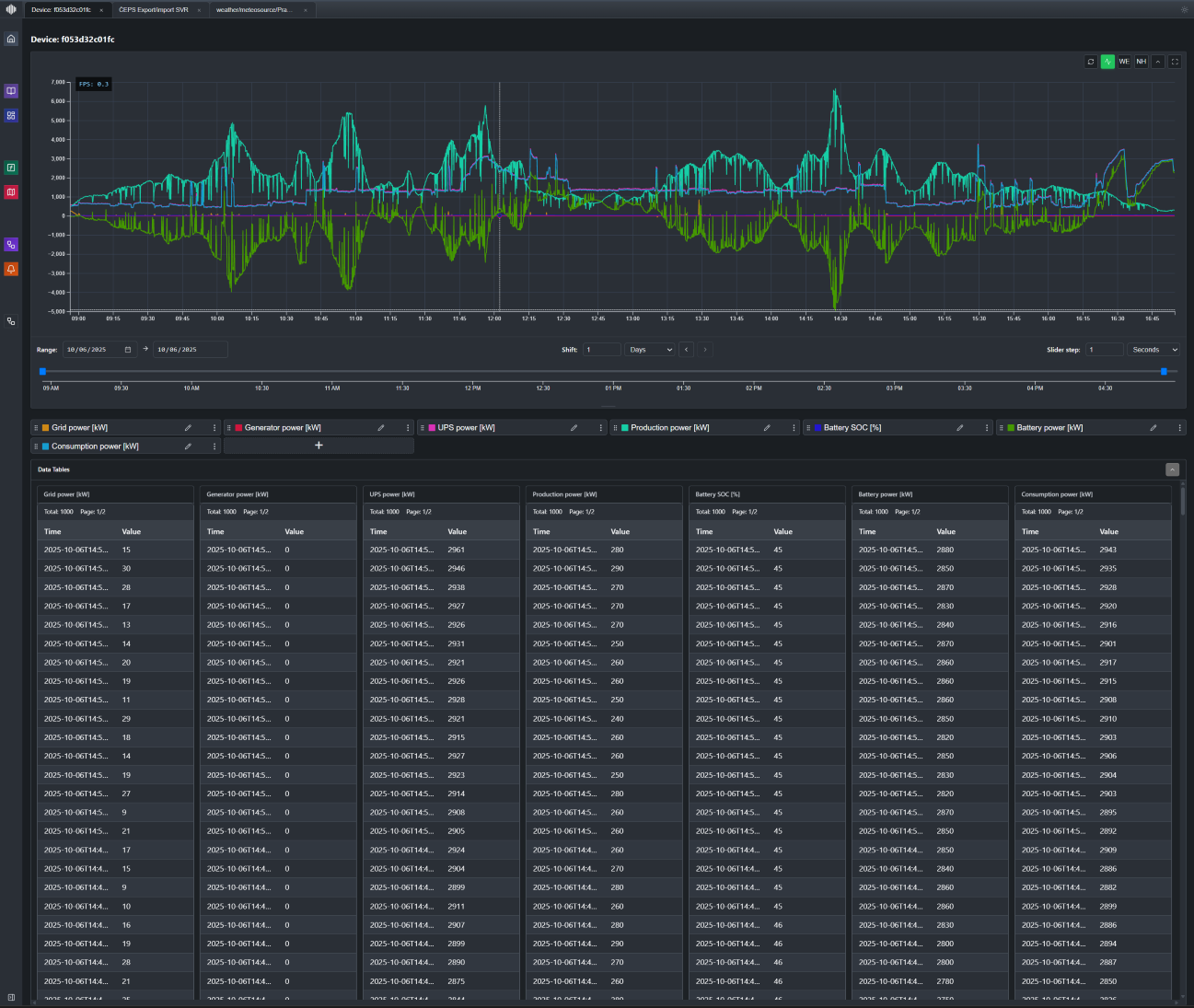Screen dimensions: 1194x1008
Task: Click the green function icon in the sidebar
Action: 11,168
